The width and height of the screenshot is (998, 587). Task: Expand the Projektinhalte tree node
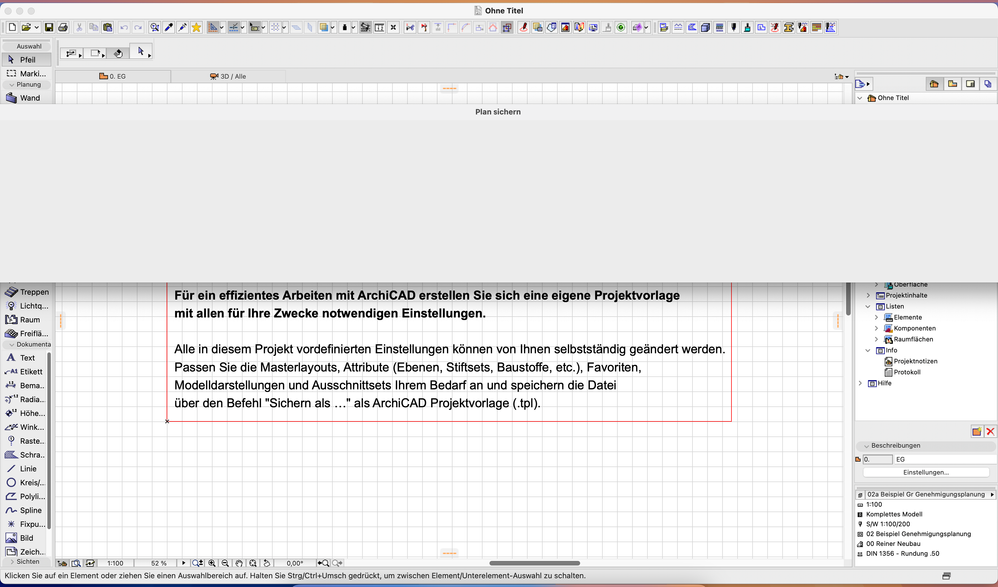pos(868,295)
